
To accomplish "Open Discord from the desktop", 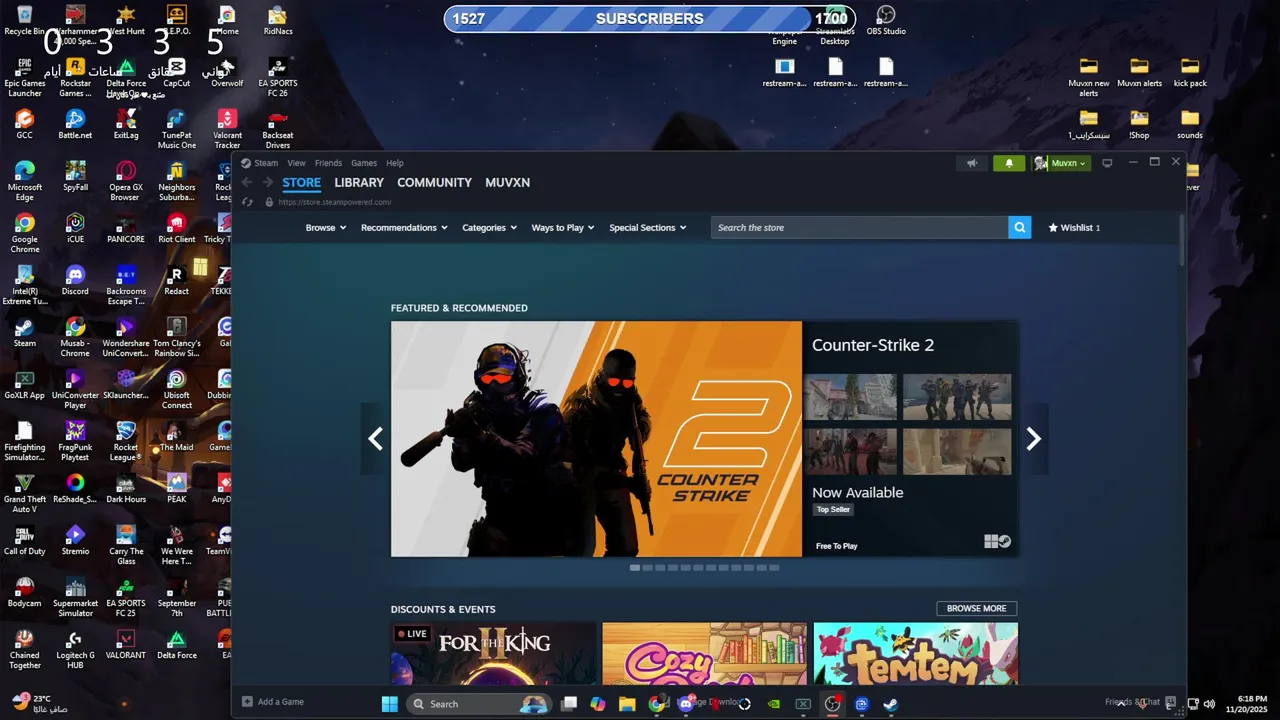I will (75, 279).
